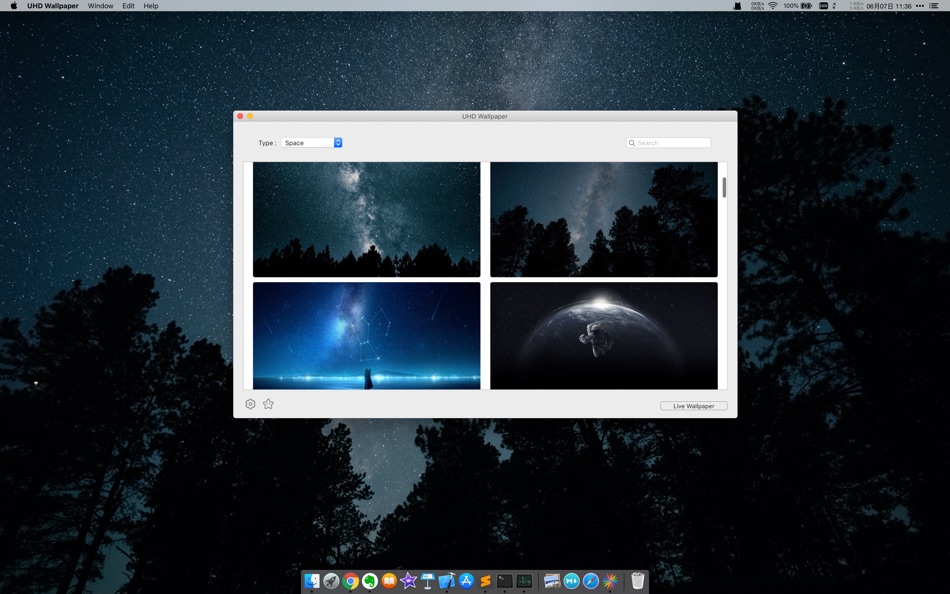The image size is (950, 594).
Task: Select the astronaut over Earth wallpaper
Action: (x=604, y=335)
